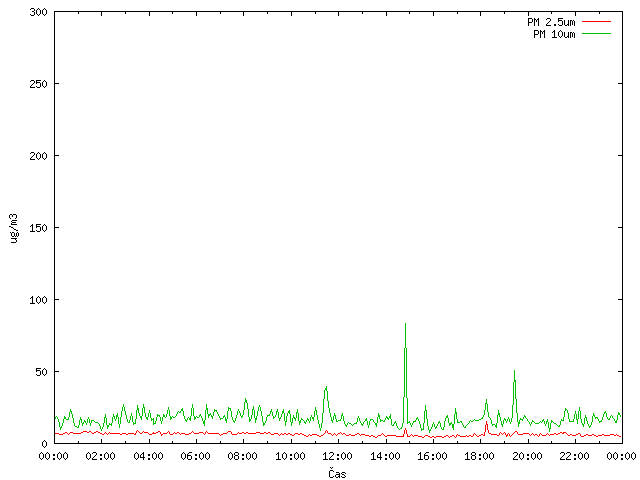Click the Čas x-axis title
The image size is (640, 480).
tap(337, 473)
